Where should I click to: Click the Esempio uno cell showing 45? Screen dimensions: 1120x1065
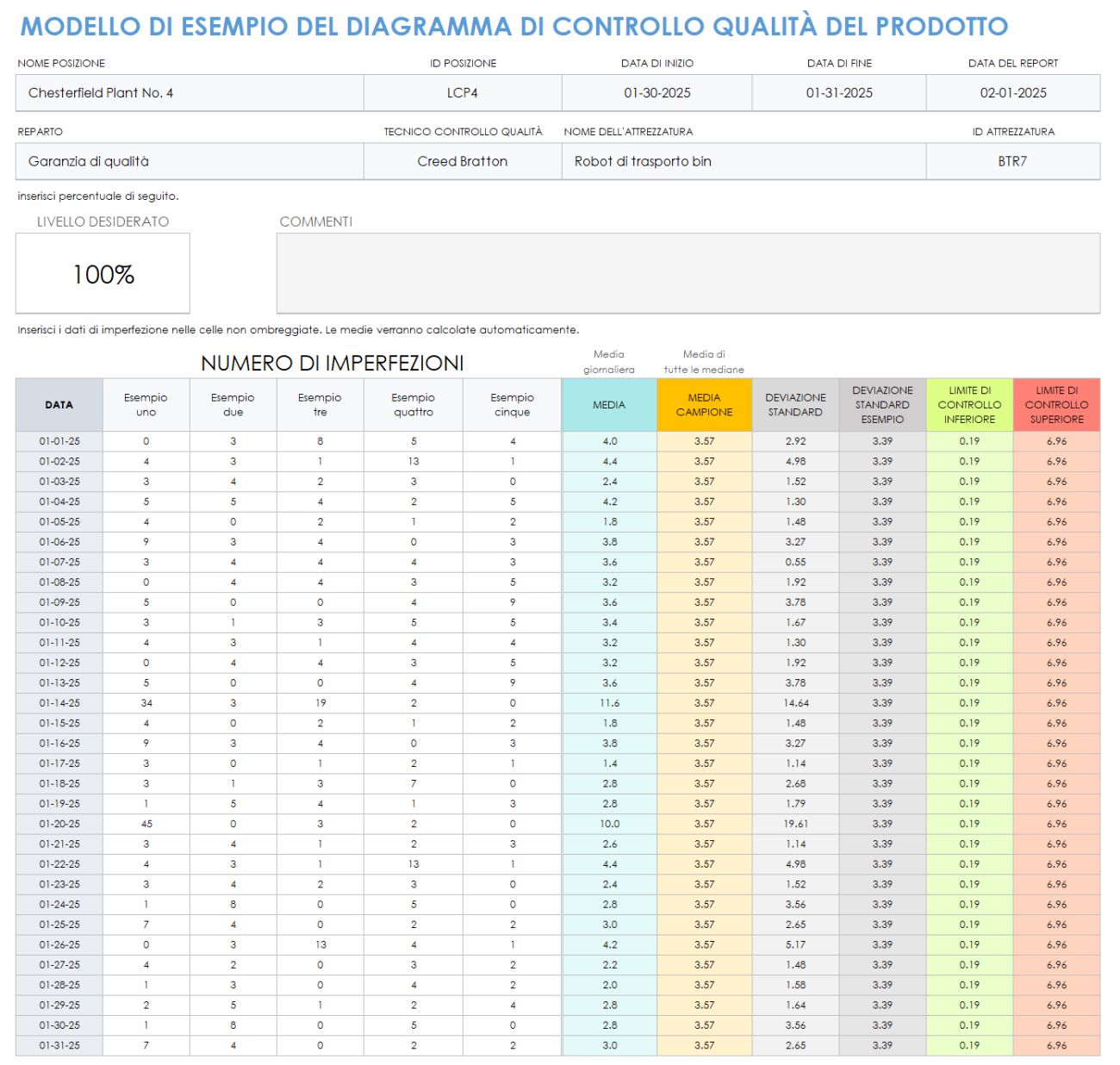(x=145, y=823)
